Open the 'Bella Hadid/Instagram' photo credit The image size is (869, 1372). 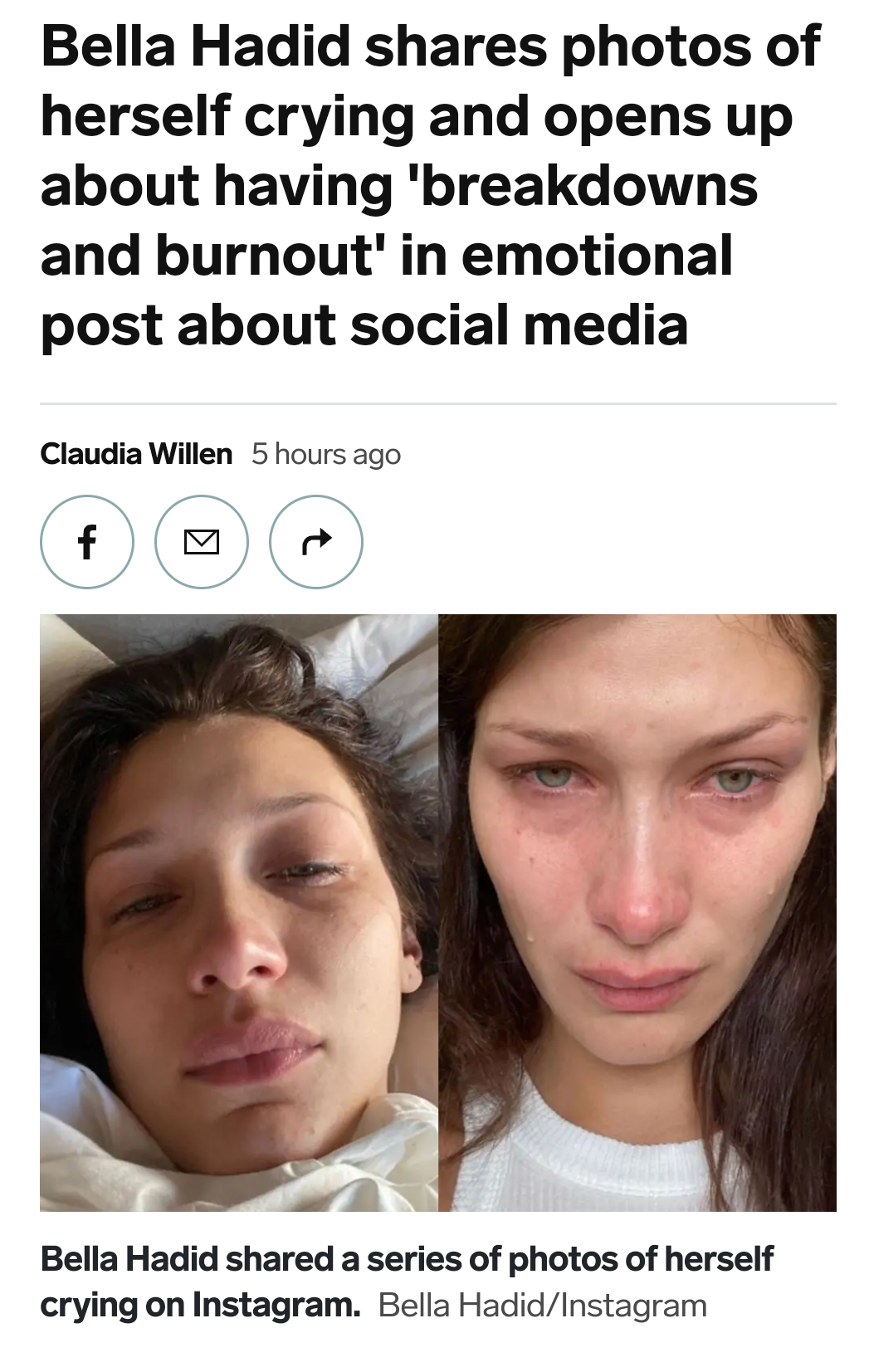point(543,1306)
